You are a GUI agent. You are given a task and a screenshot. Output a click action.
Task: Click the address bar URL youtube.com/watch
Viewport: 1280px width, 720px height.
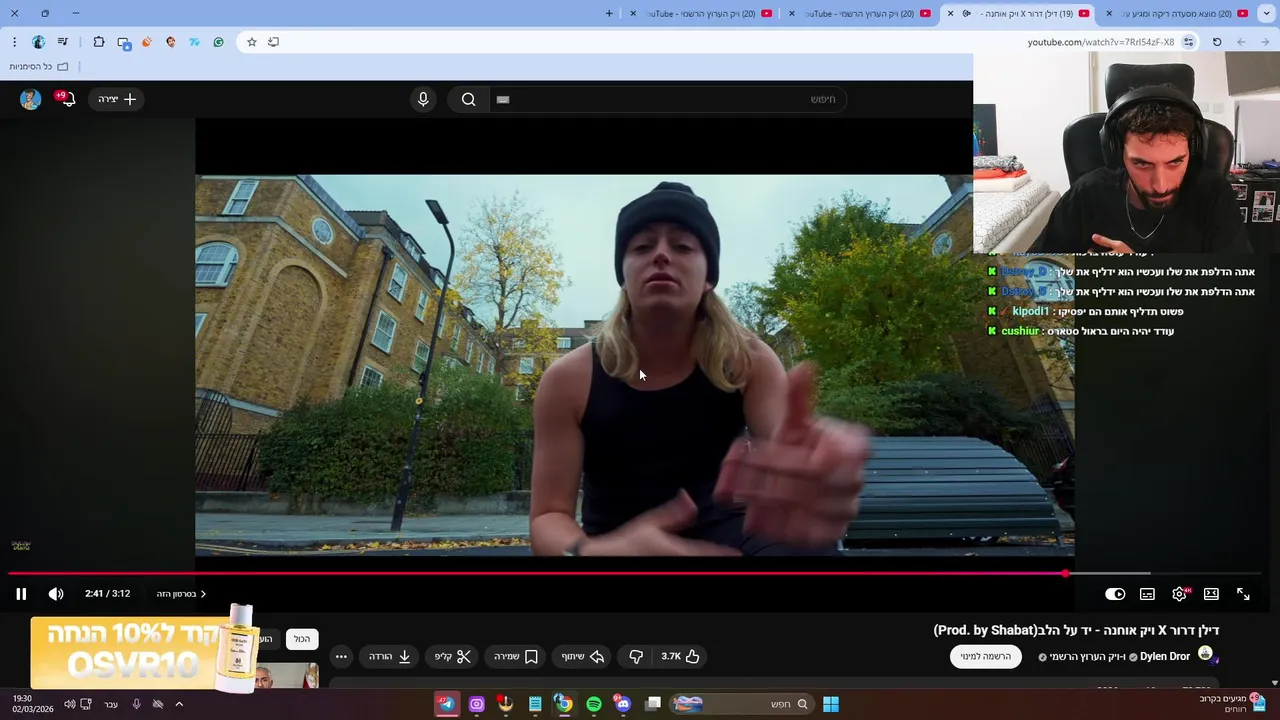pos(1101,42)
